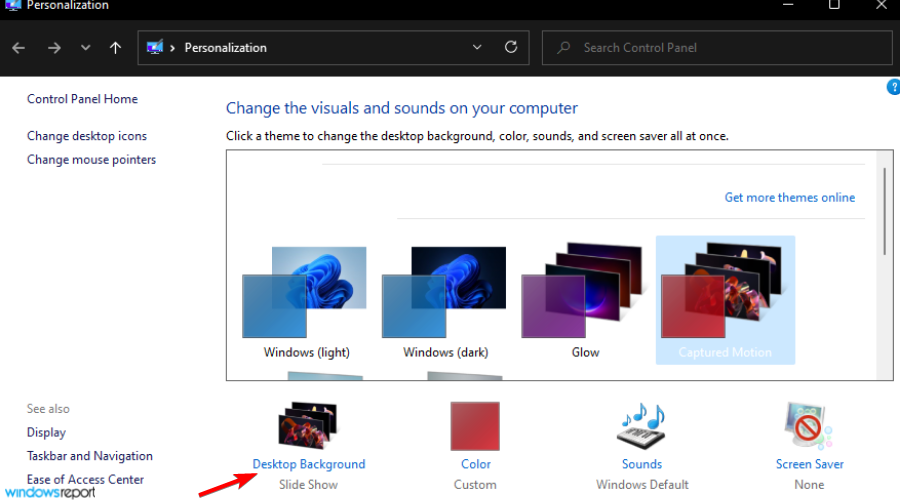The width and height of the screenshot is (900, 500).
Task: Open Ease of Access Center link
Action: coord(85,479)
